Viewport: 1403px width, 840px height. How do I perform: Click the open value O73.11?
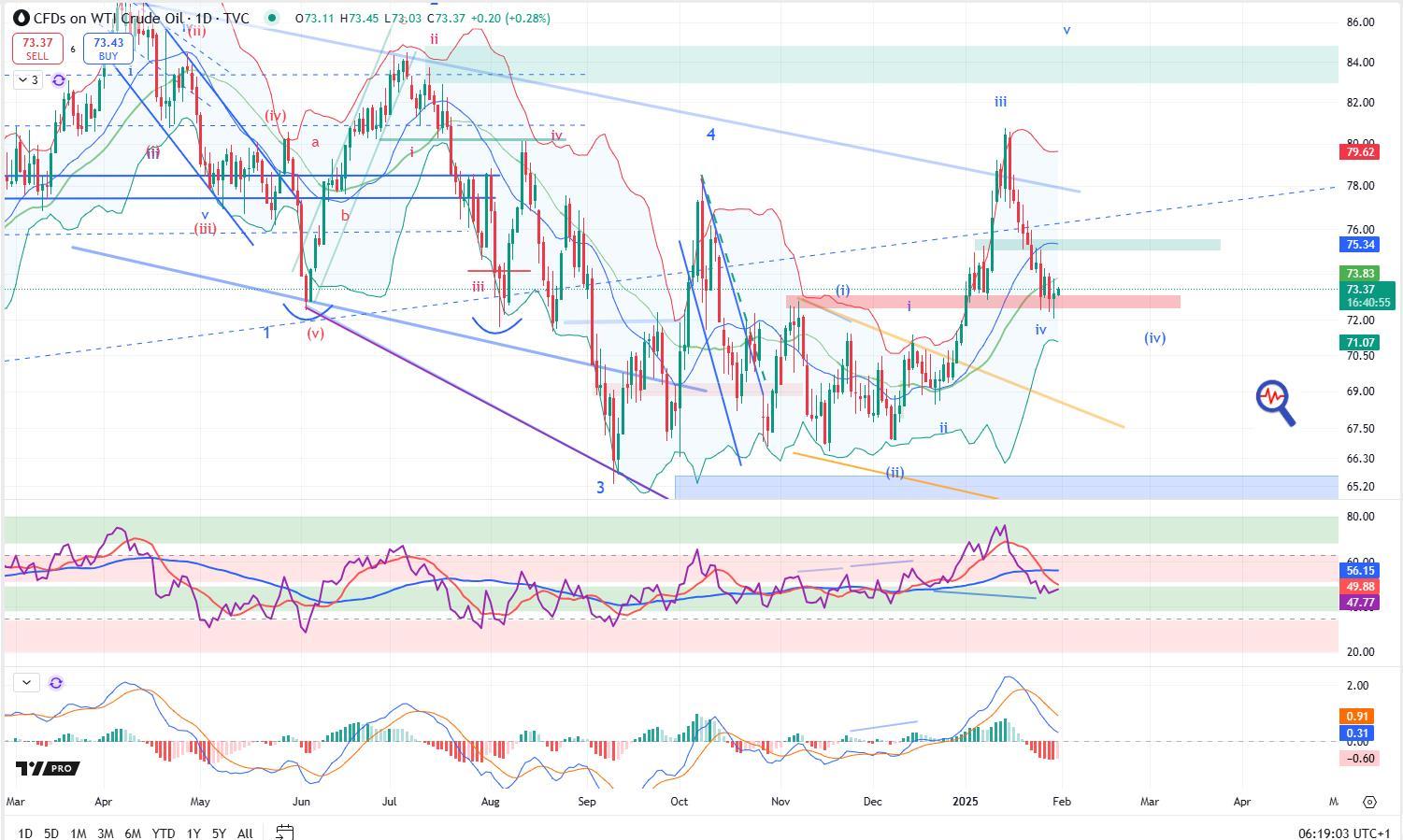315,18
